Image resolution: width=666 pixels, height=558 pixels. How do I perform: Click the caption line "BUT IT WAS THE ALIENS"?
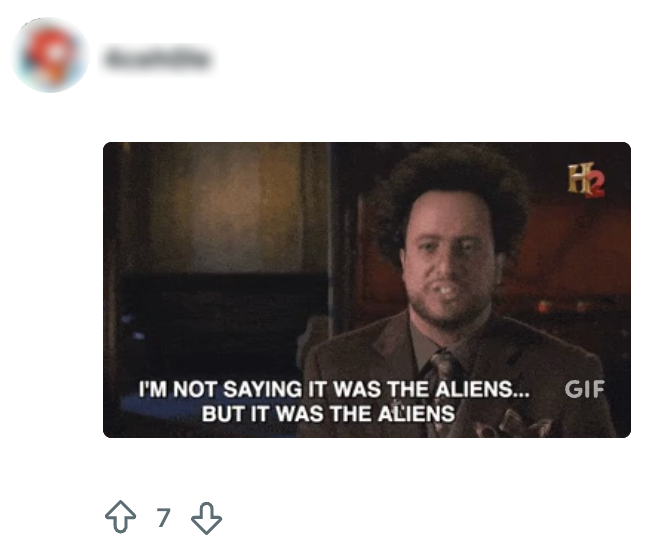click(328, 414)
